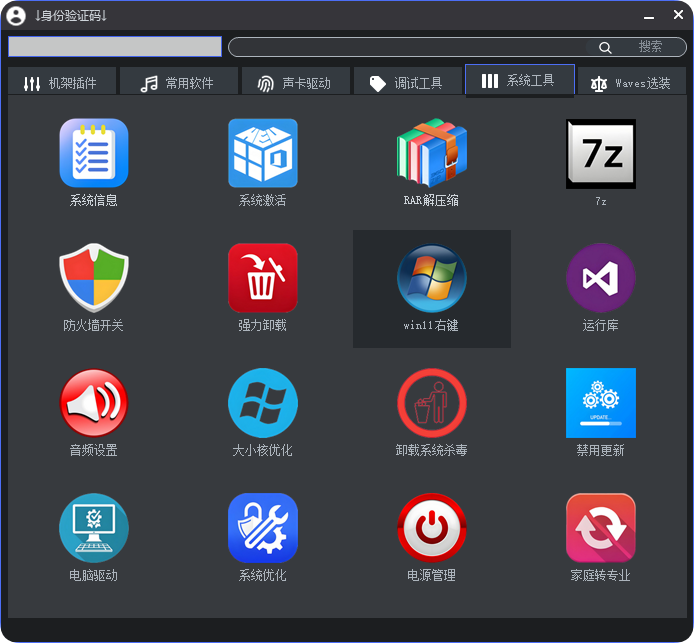Open the 电源管理 power icon
The image size is (694, 643).
432,528
